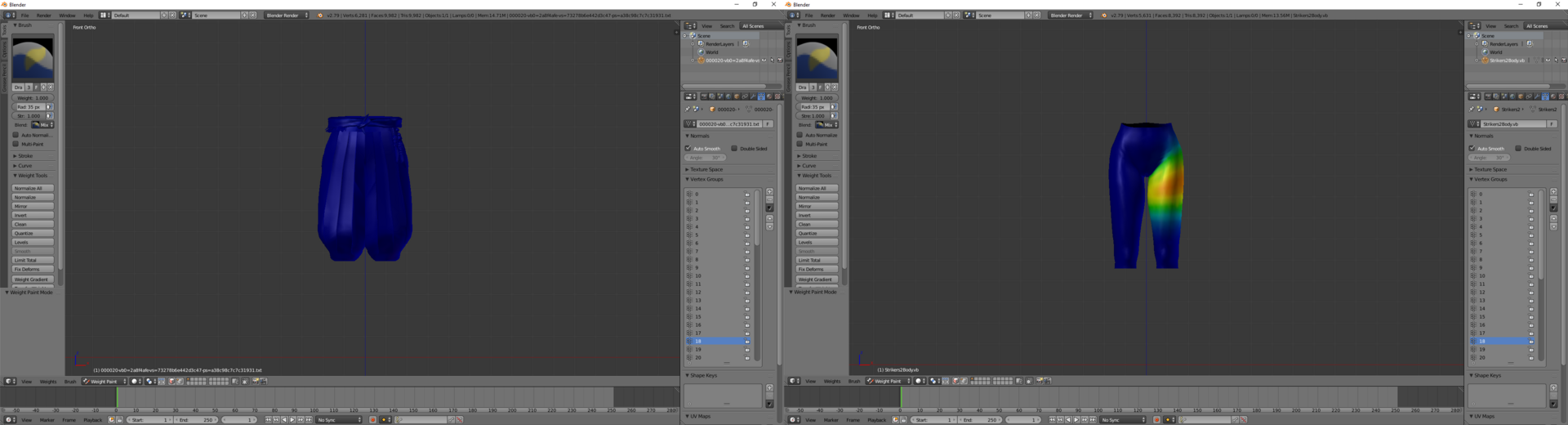Open Weights menu in left 3D view header
Viewport: 1568px width, 425px height.
[x=48, y=382]
